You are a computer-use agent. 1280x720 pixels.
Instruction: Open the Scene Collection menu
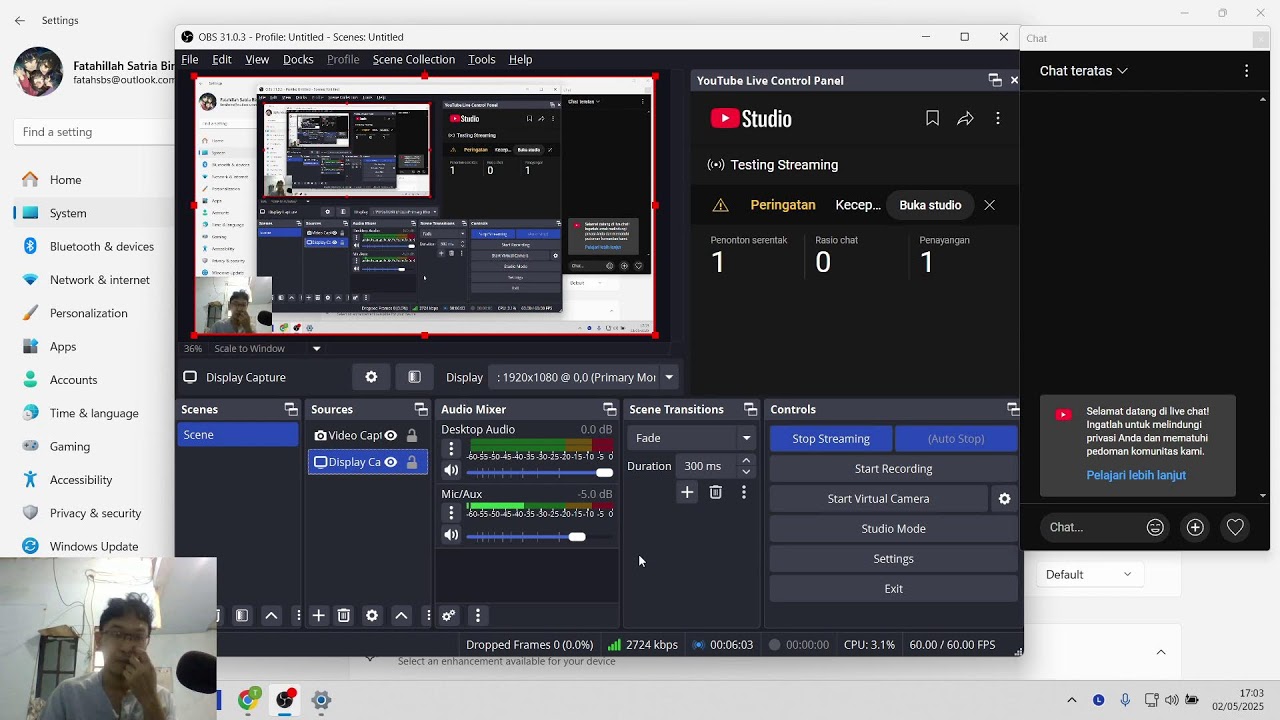[414, 59]
